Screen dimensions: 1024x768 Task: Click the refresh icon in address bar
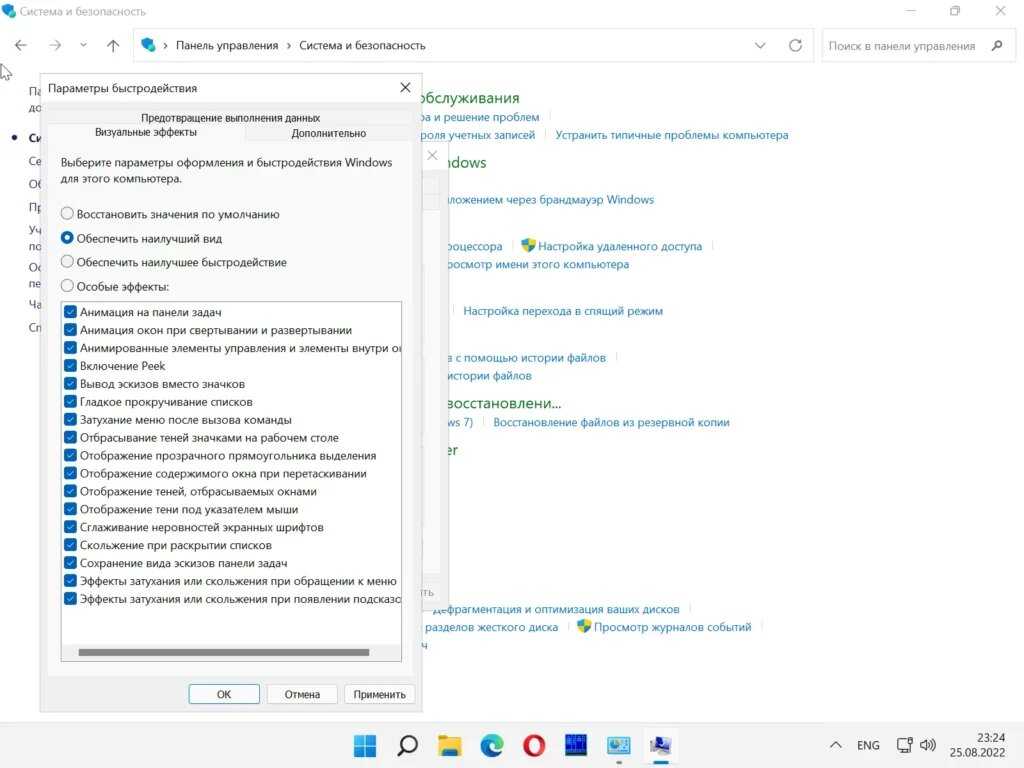tap(795, 45)
